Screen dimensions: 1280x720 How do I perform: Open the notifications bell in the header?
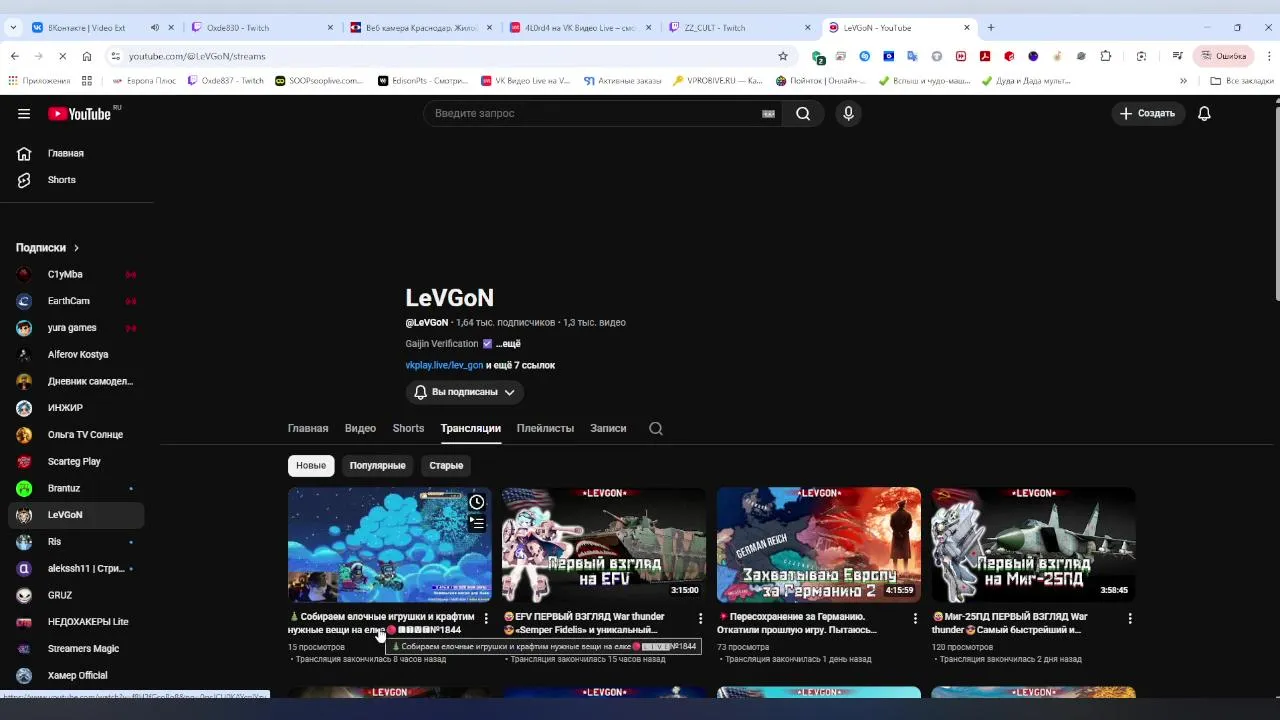pos(1204,114)
